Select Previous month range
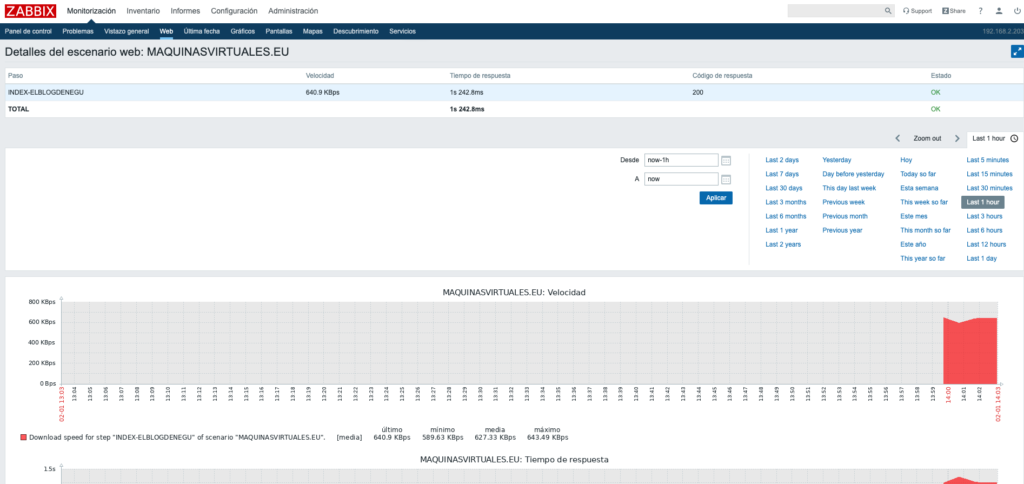Screen dimensions: 1024x484 click(845, 216)
